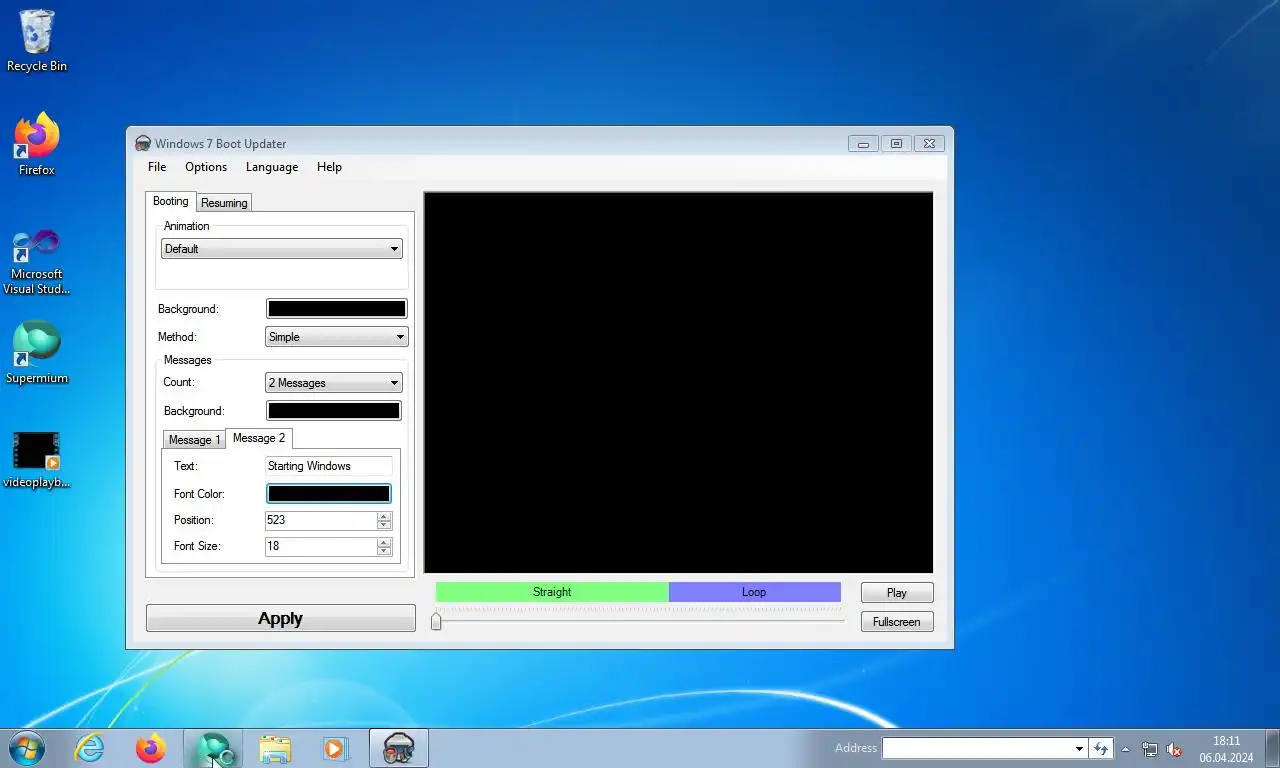Open the Language menu
Viewport: 1280px width, 768px height.
pyautogui.click(x=272, y=167)
